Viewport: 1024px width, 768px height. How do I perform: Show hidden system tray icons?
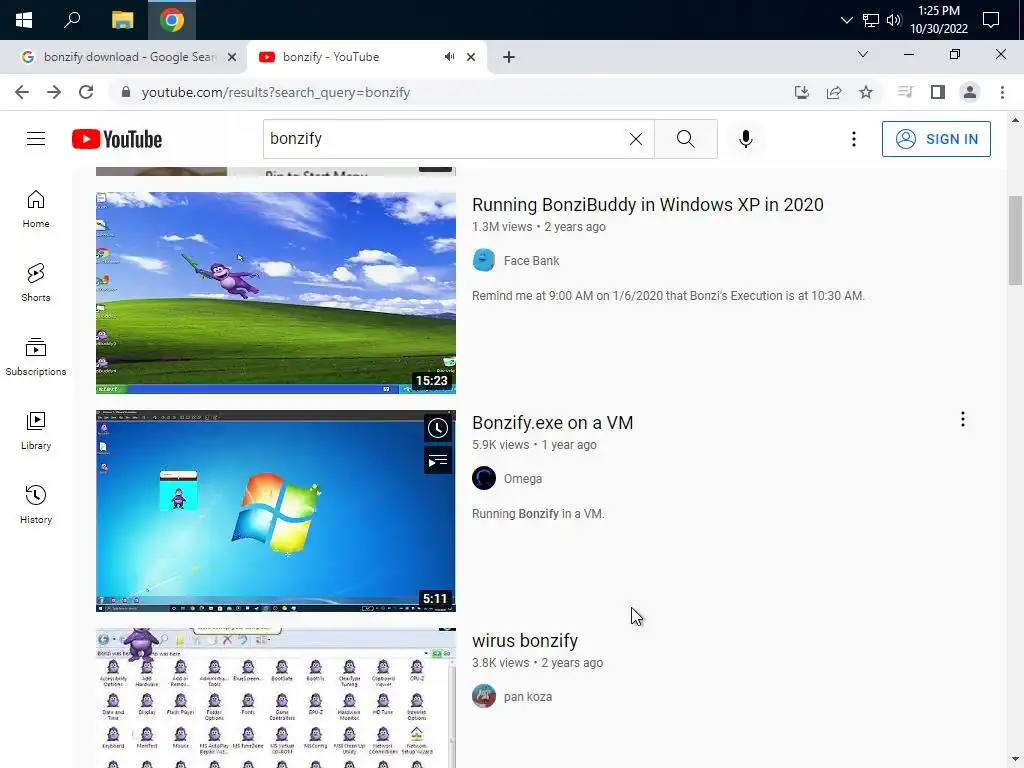846,20
